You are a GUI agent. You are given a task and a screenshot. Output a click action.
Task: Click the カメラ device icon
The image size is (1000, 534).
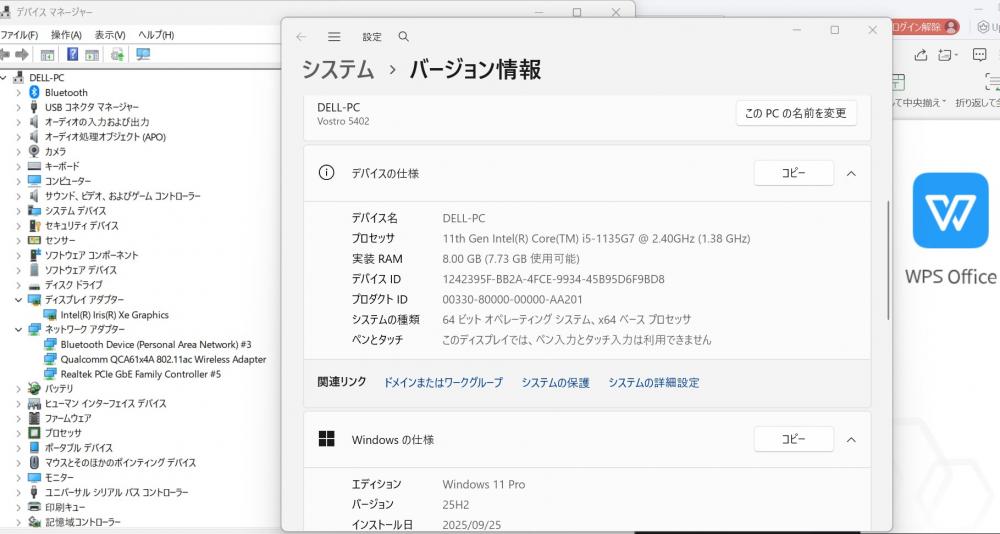pyautogui.click(x=34, y=151)
